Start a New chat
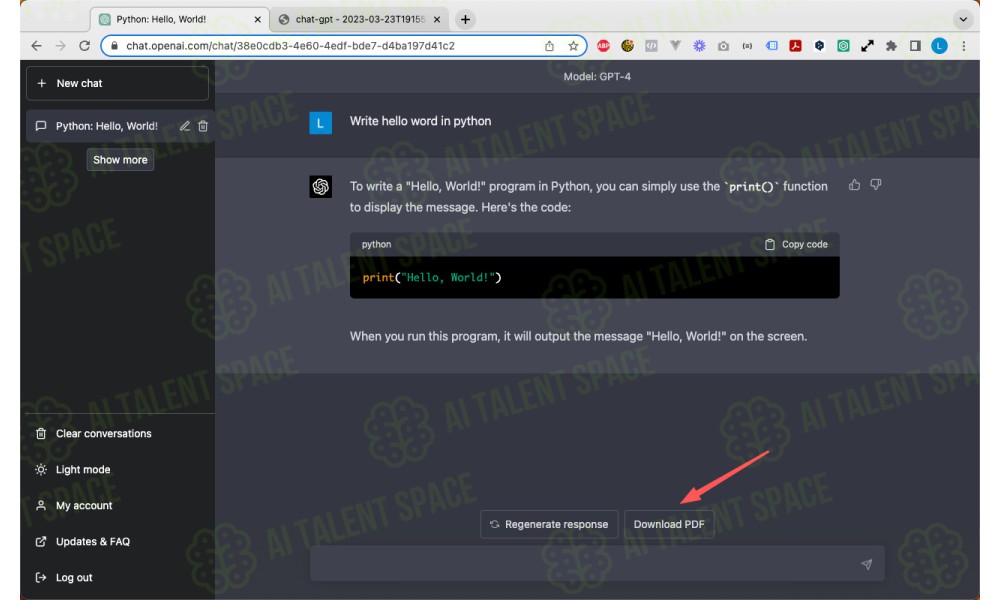The image size is (1000, 600). coord(117,84)
